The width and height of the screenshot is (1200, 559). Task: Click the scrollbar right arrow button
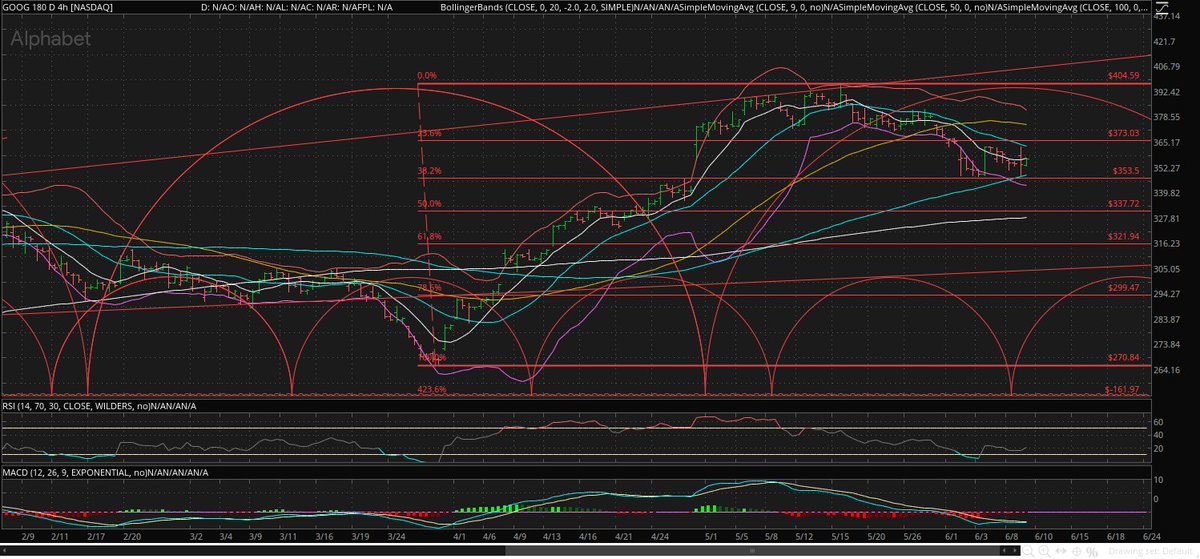[x=1015, y=550]
